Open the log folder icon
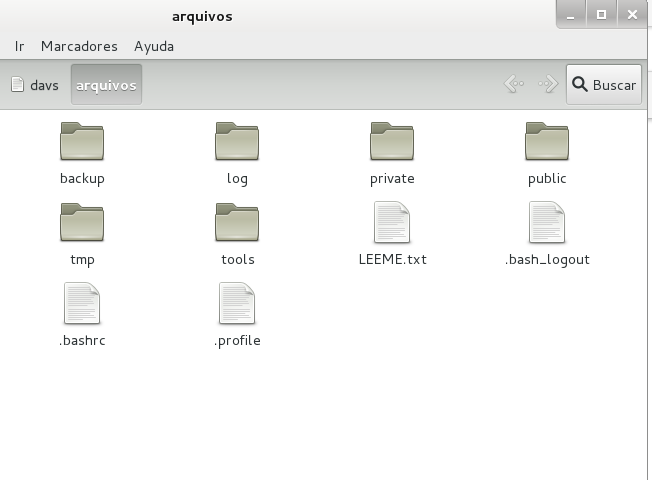This screenshot has width=652, height=480. pos(237,142)
